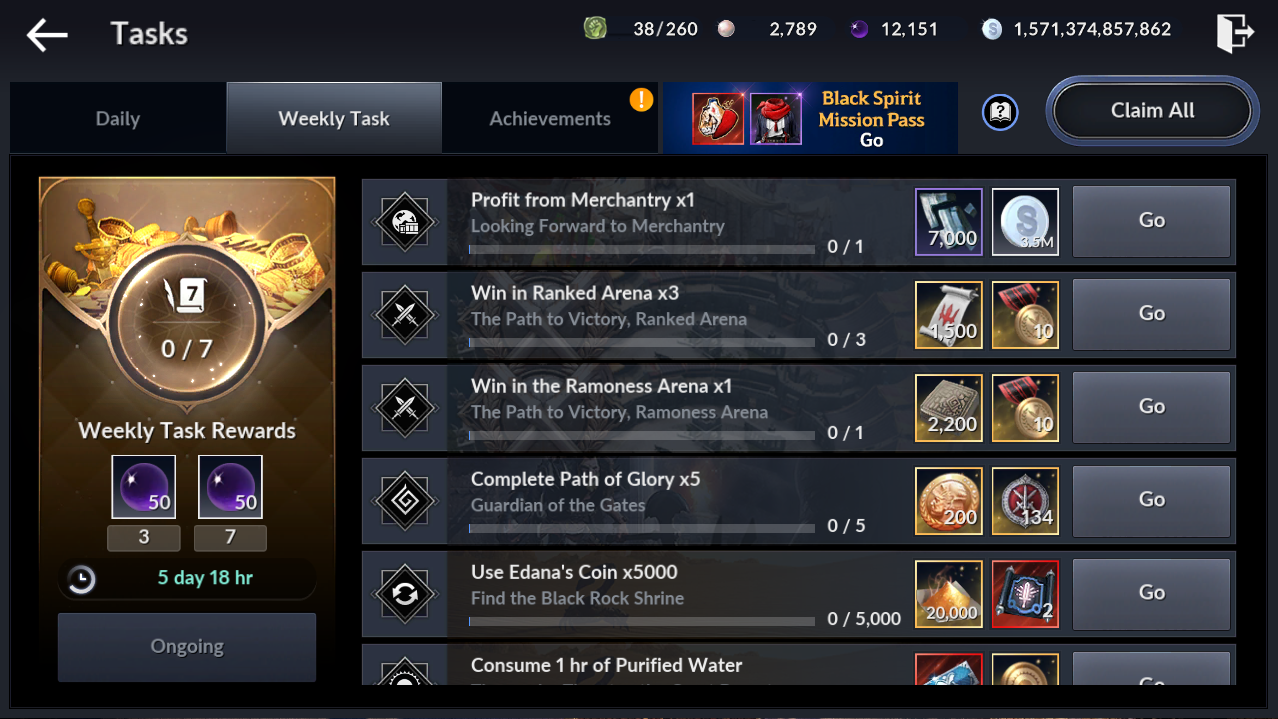The width and height of the screenshot is (1278, 719).
Task: Click Go for Profit from Merchantry task
Action: 1151,221
